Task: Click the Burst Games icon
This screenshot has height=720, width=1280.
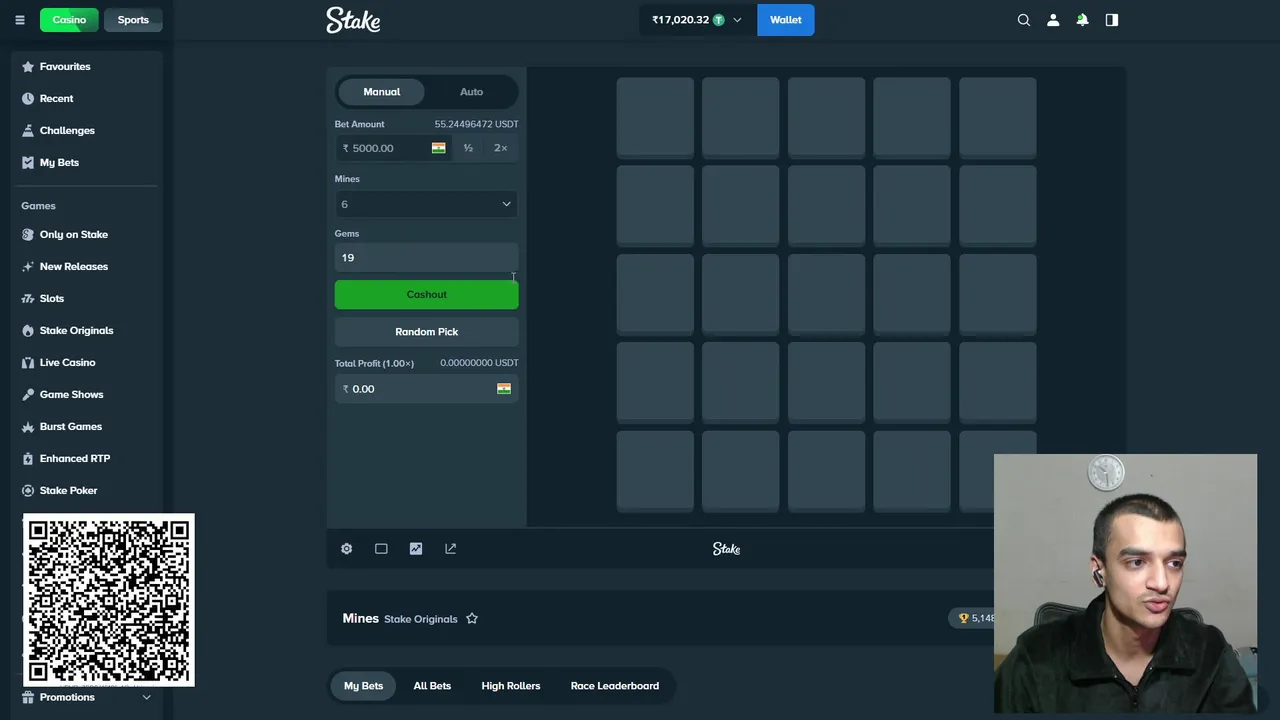Action: pyautogui.click(x=28, y=427)
